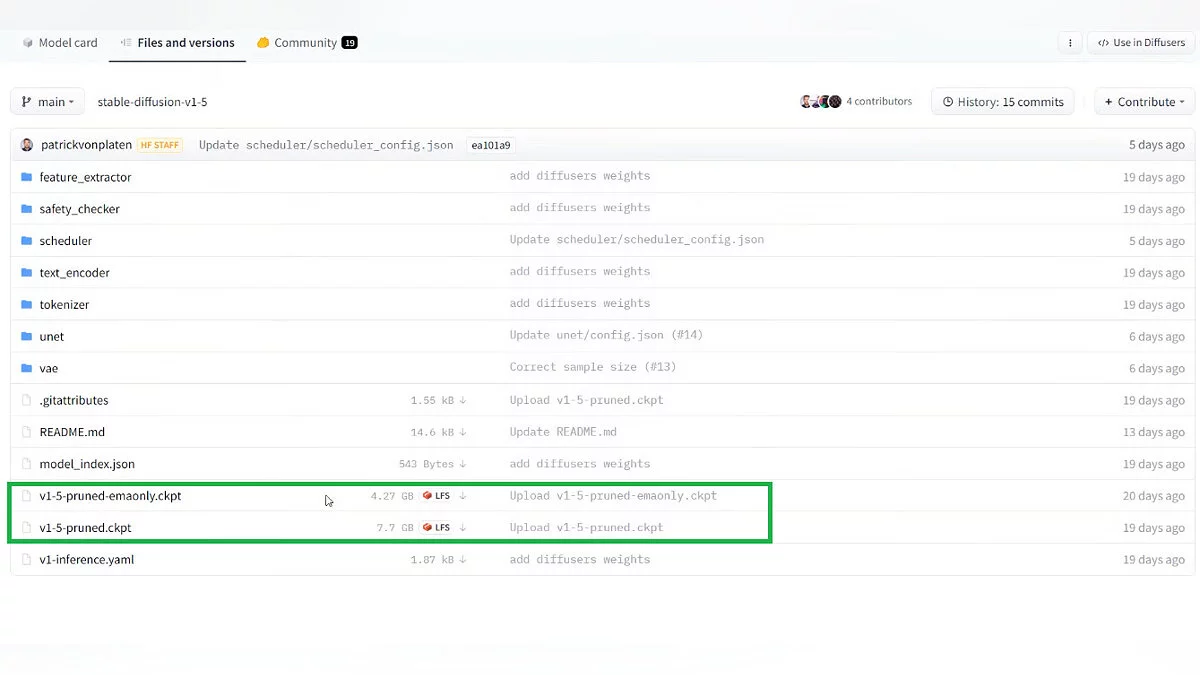This screenshot has height=675, width=1200.
Task: Click the scheduler folder icon
Action: click(27, 241)
